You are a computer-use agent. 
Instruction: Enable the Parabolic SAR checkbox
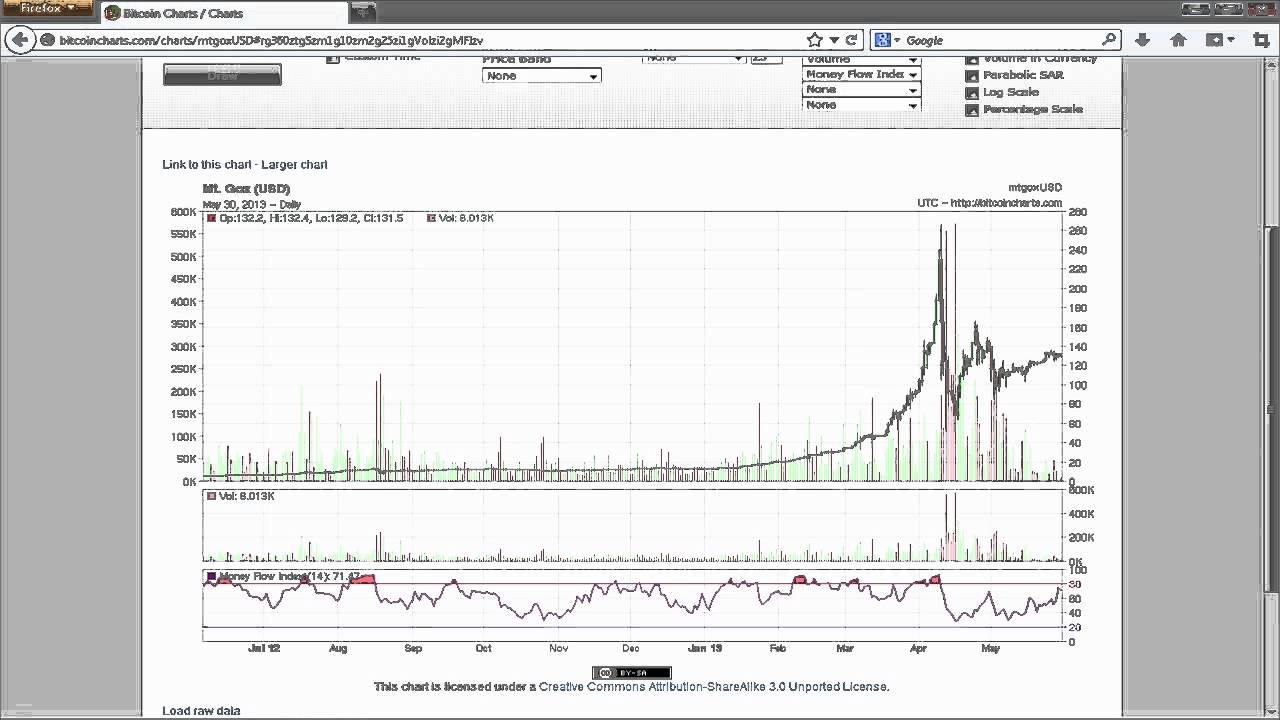(971, 75)
